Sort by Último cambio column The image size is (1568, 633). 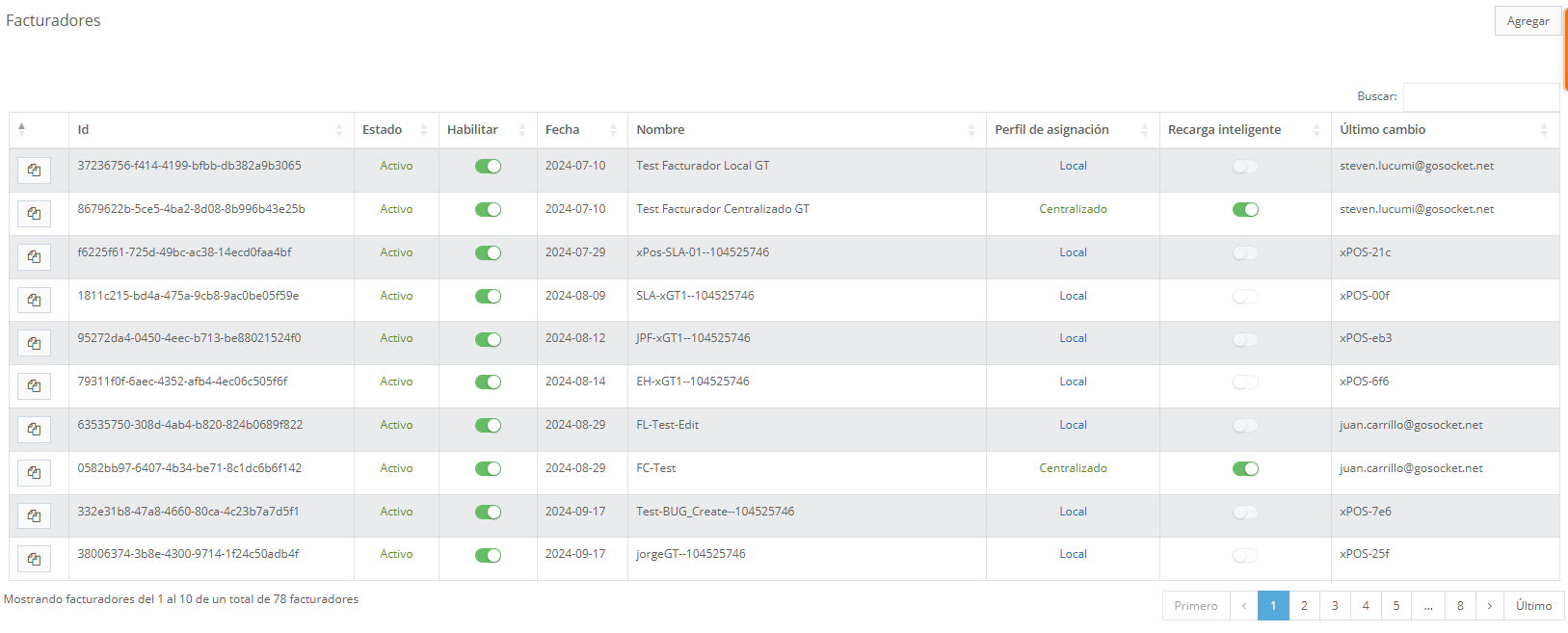[1445, 130]
